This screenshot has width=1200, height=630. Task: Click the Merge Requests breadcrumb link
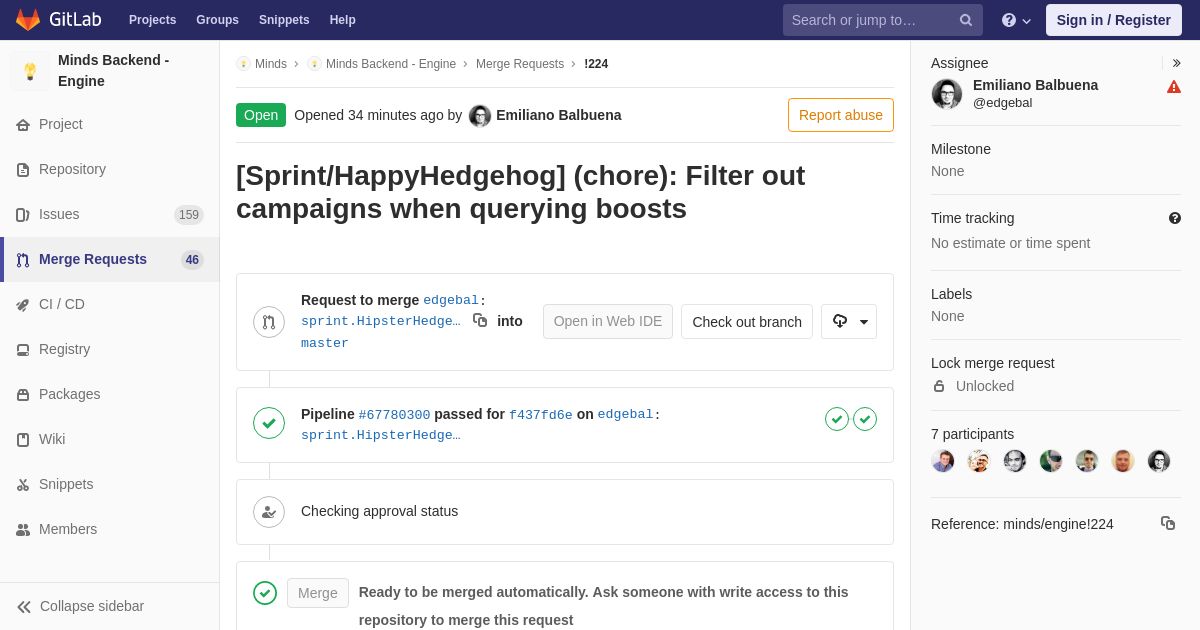click(520, 64)
